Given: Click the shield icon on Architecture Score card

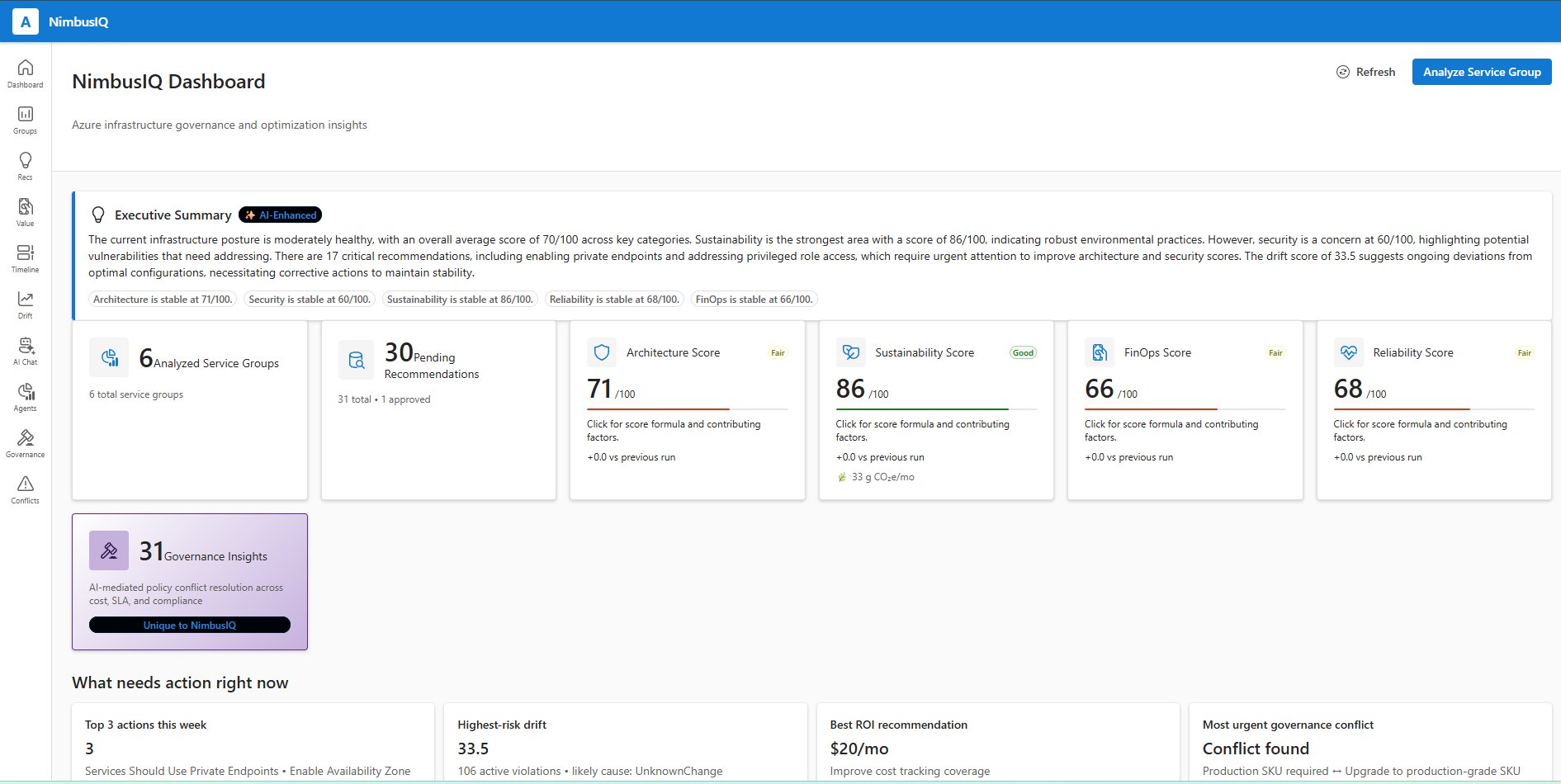Looking at the screenshot, I should pos(602,352).
